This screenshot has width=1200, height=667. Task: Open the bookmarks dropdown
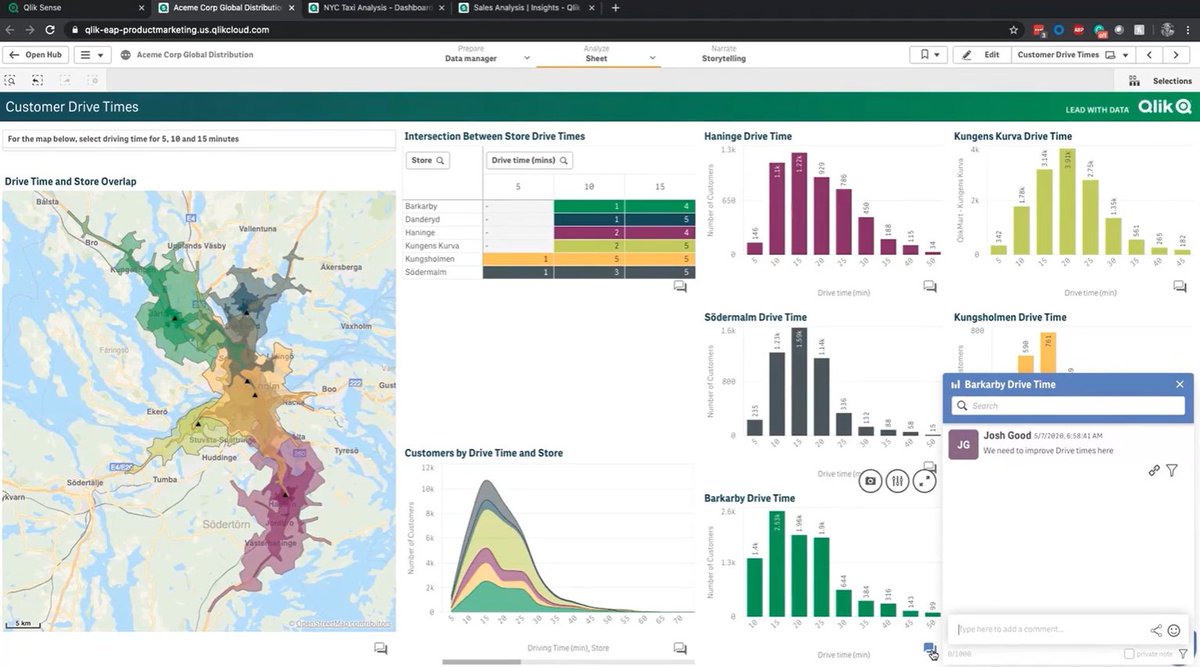[x=927, y=55]
